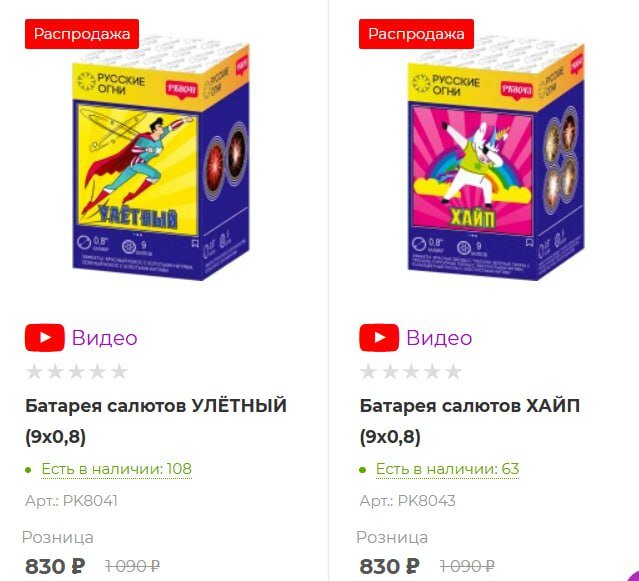
Task: Show stock details Есть в наличии: 63
Action: click(447, 469)
